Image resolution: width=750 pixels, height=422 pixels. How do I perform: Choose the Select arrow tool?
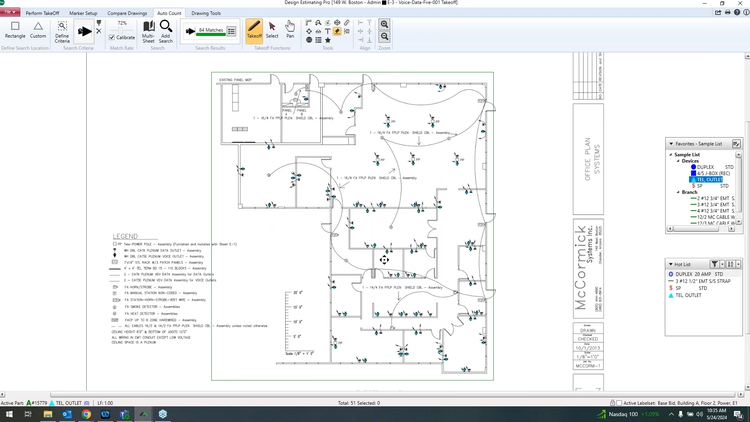pos(272,30)
